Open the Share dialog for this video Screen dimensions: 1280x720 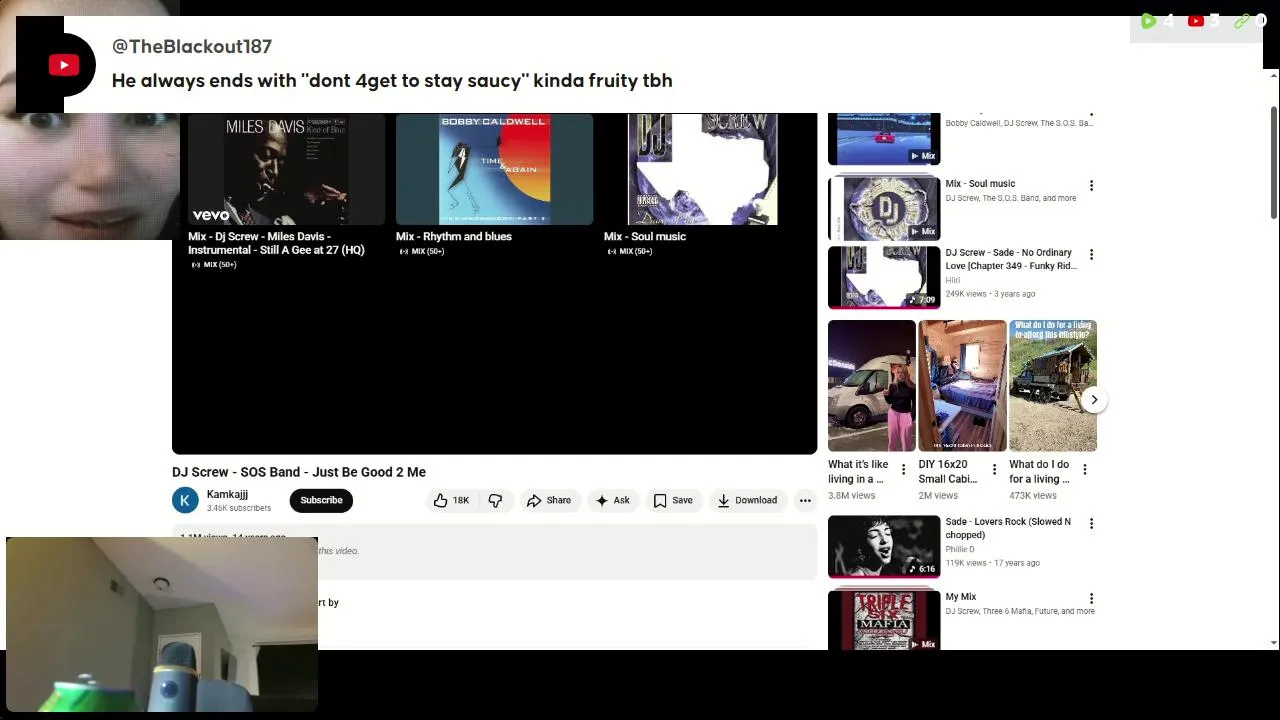pos(549,500)
